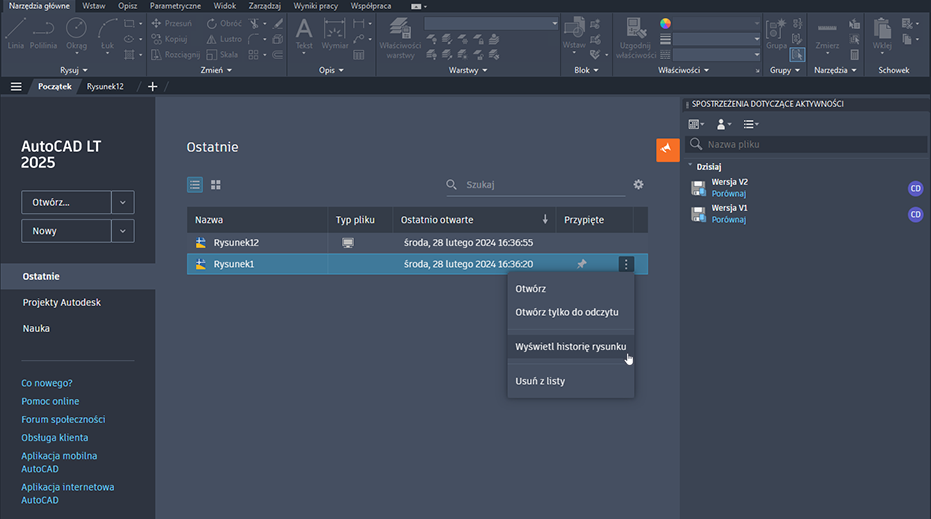Click the pin icon for Rysunek1

[x=582, y=264]
